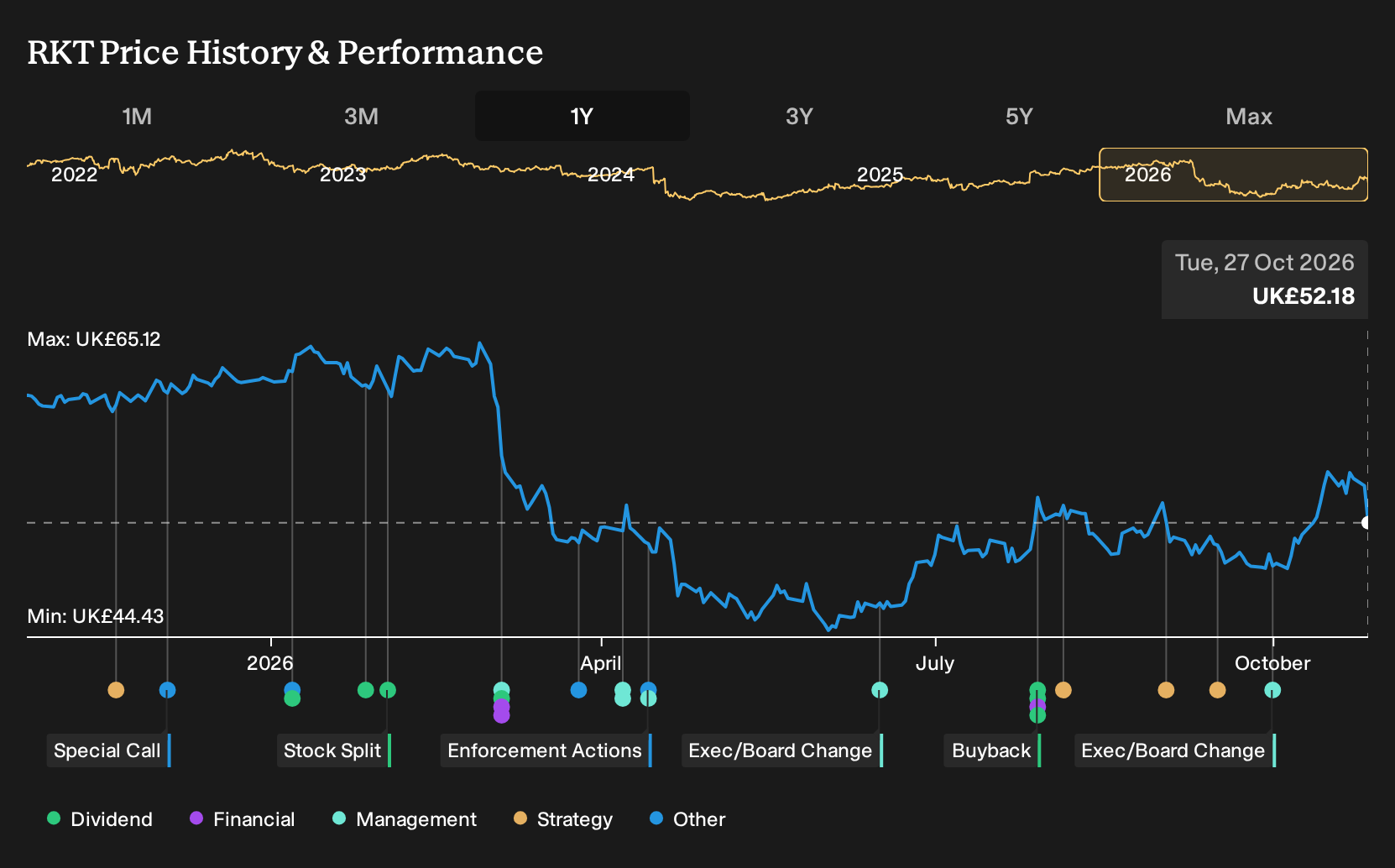This screenshot has width=1395, height=868.
Task: Click the April axis label
Action: pos(601,663)
